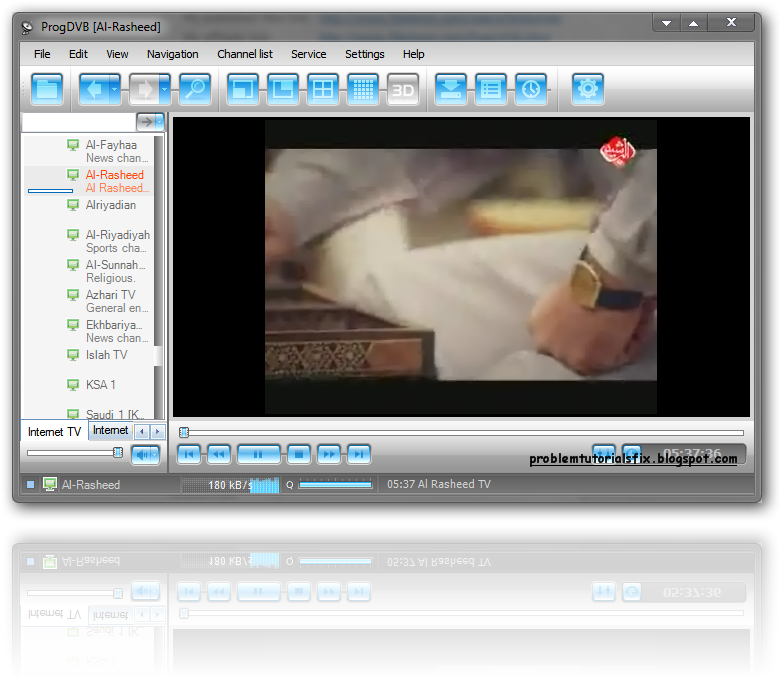The image size is (782, 679).
Task: Select the picture-in-picture layout toolbar icon
Action: [x=283, y=89]
